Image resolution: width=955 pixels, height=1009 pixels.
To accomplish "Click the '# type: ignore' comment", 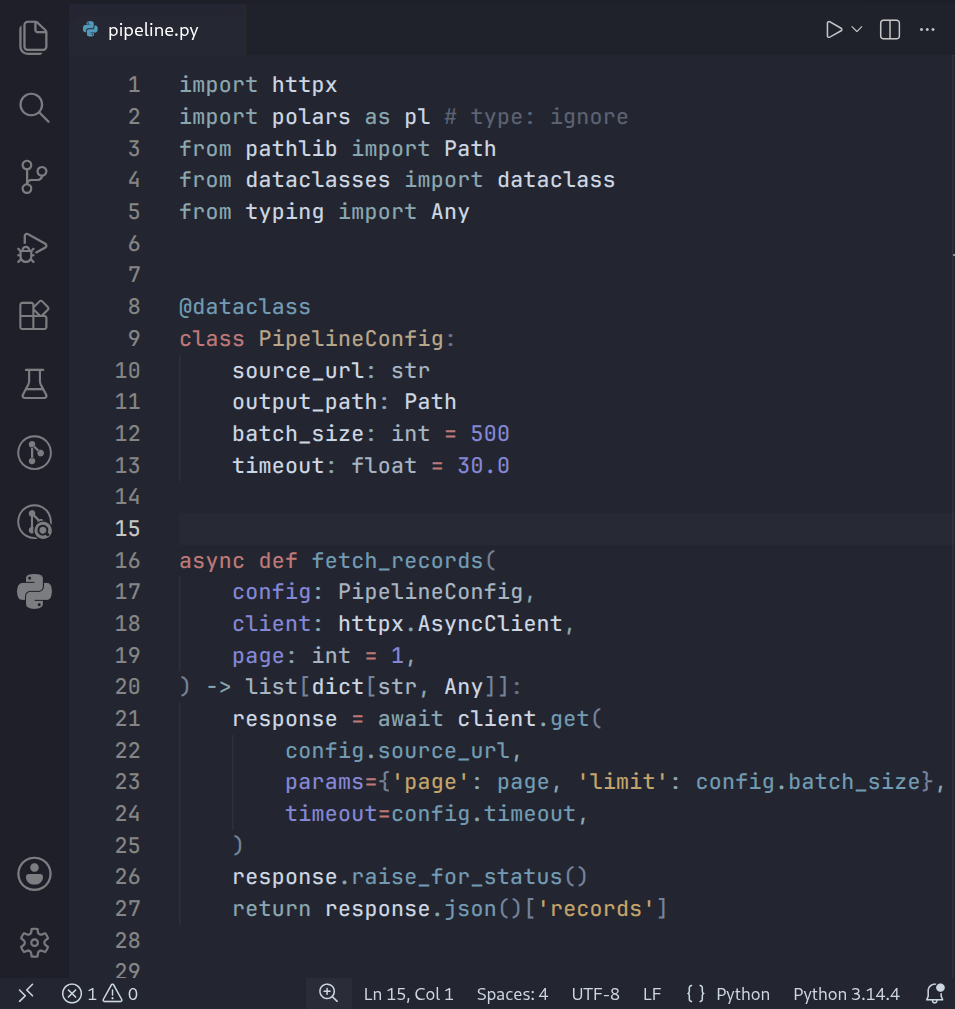I will (x=536, y=117).
